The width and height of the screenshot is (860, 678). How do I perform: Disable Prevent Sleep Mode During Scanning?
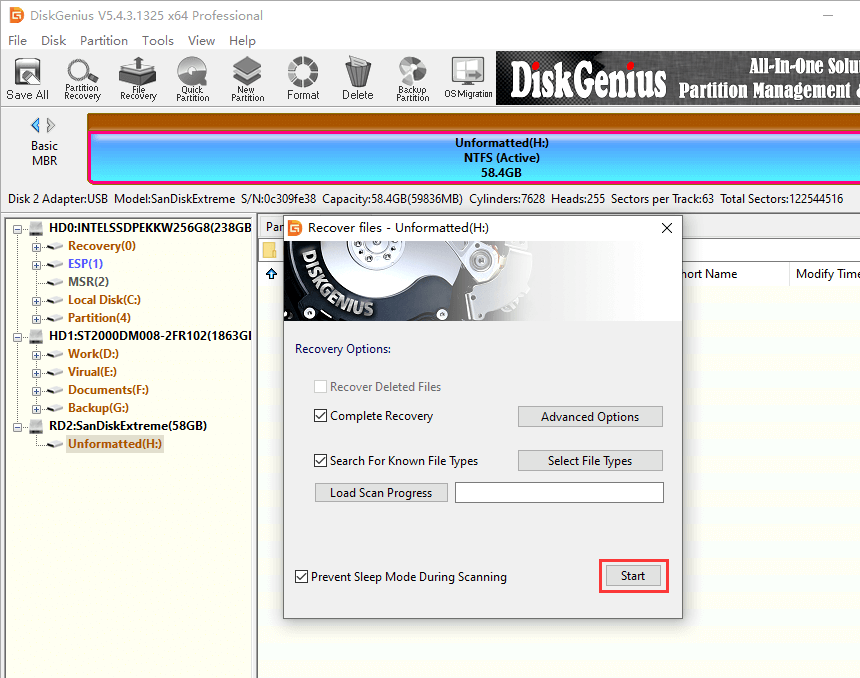[302, 577]
